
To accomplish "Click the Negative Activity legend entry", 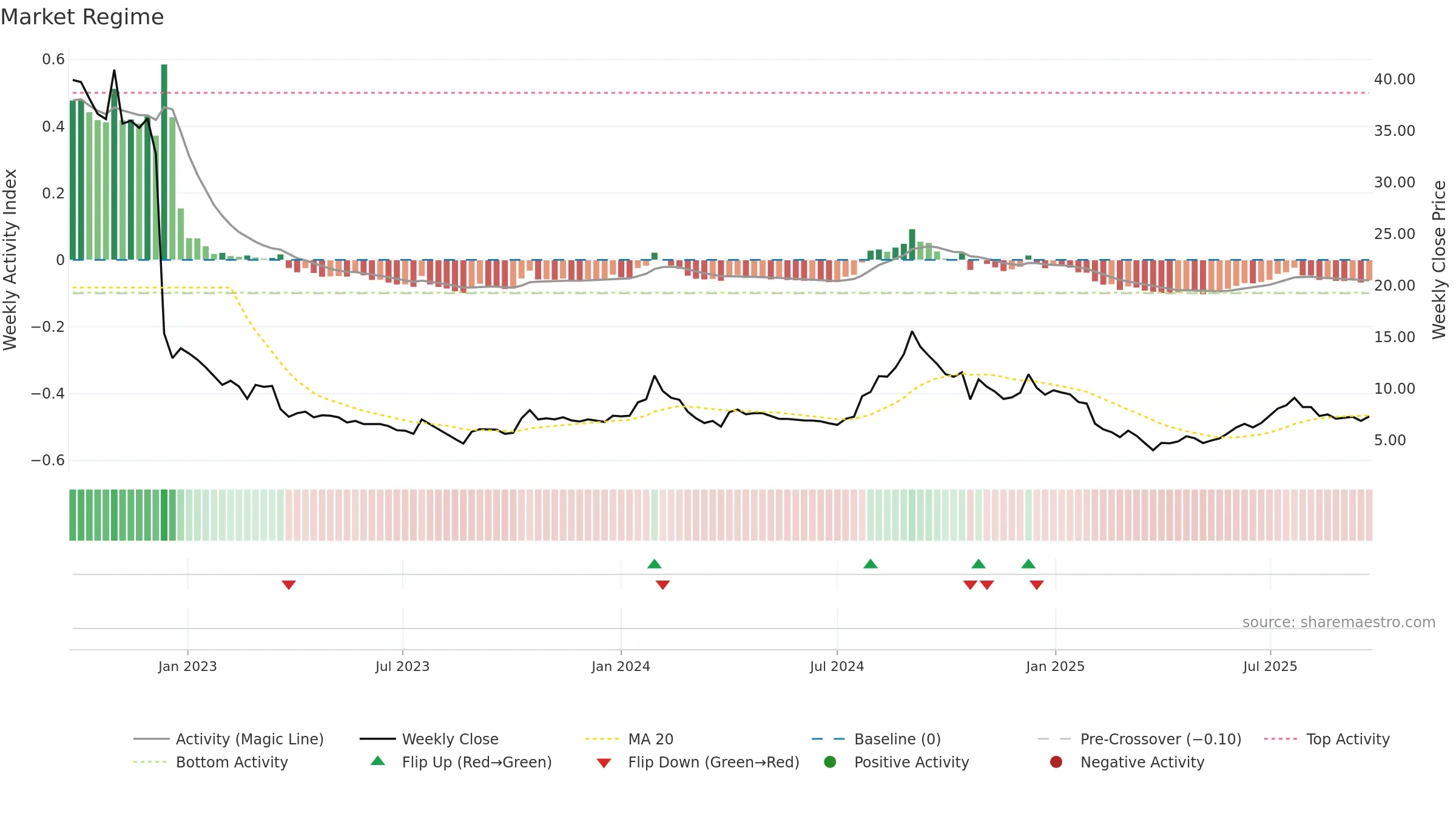I will coord(1127,762).
